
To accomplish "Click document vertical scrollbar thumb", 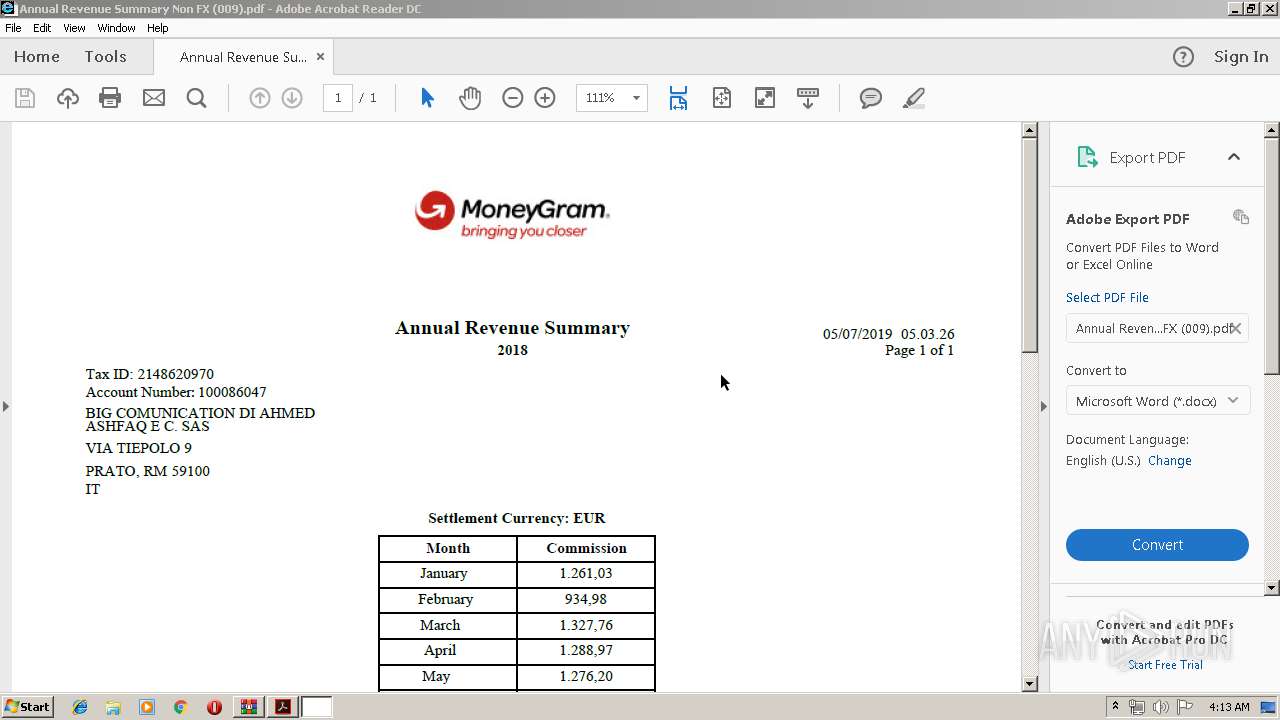I will pyautogui.click(x=1030, y=245).
